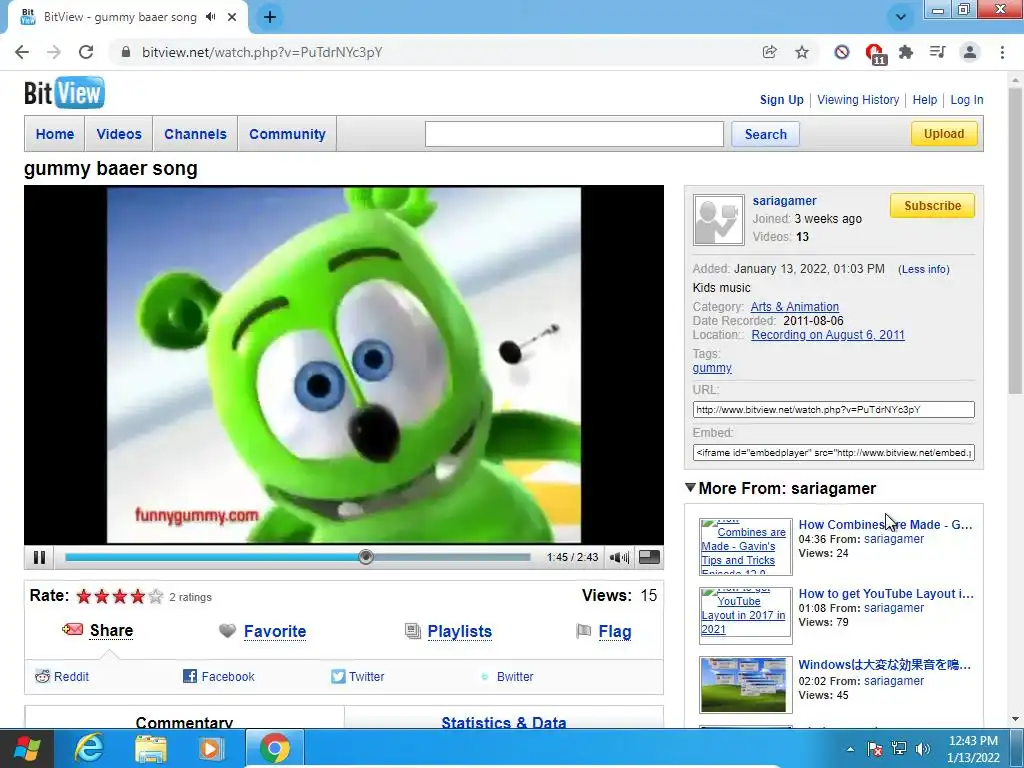Click the flag icon

coord(583,631)
